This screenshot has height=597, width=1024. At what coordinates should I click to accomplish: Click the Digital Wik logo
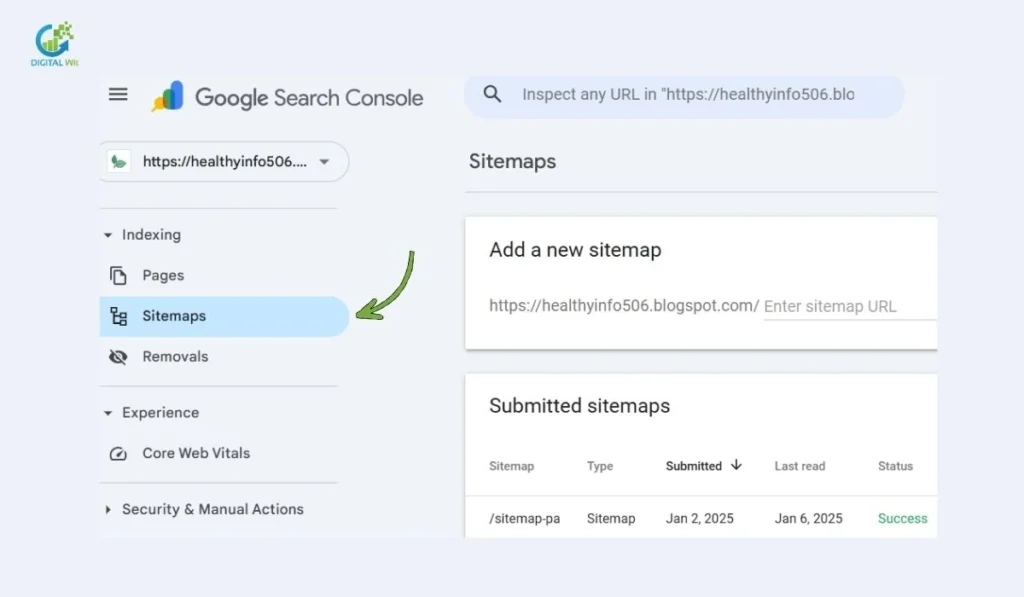[53, 40]
